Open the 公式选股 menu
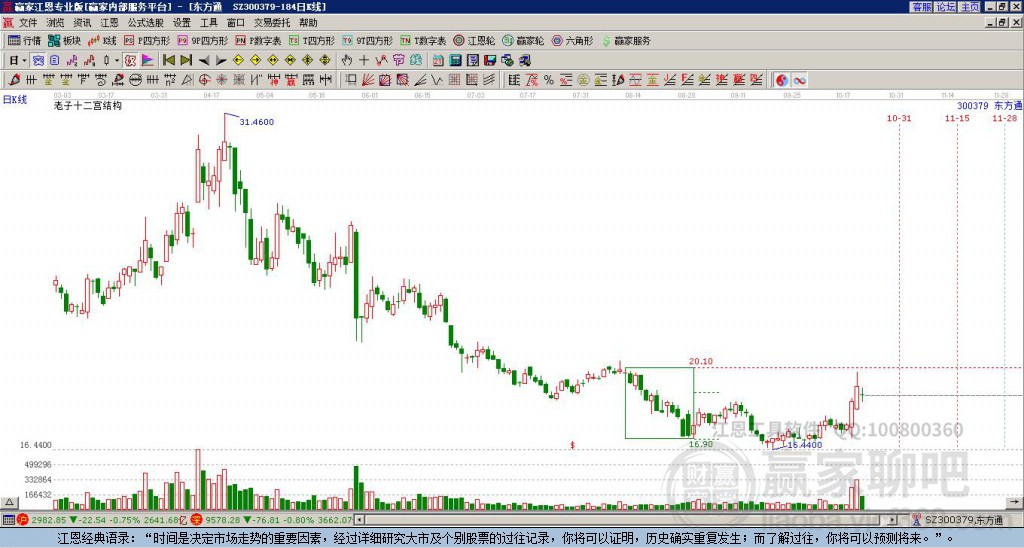Image resolution: width=1024 pixels, height=548 pixels. tap(146, 23)
